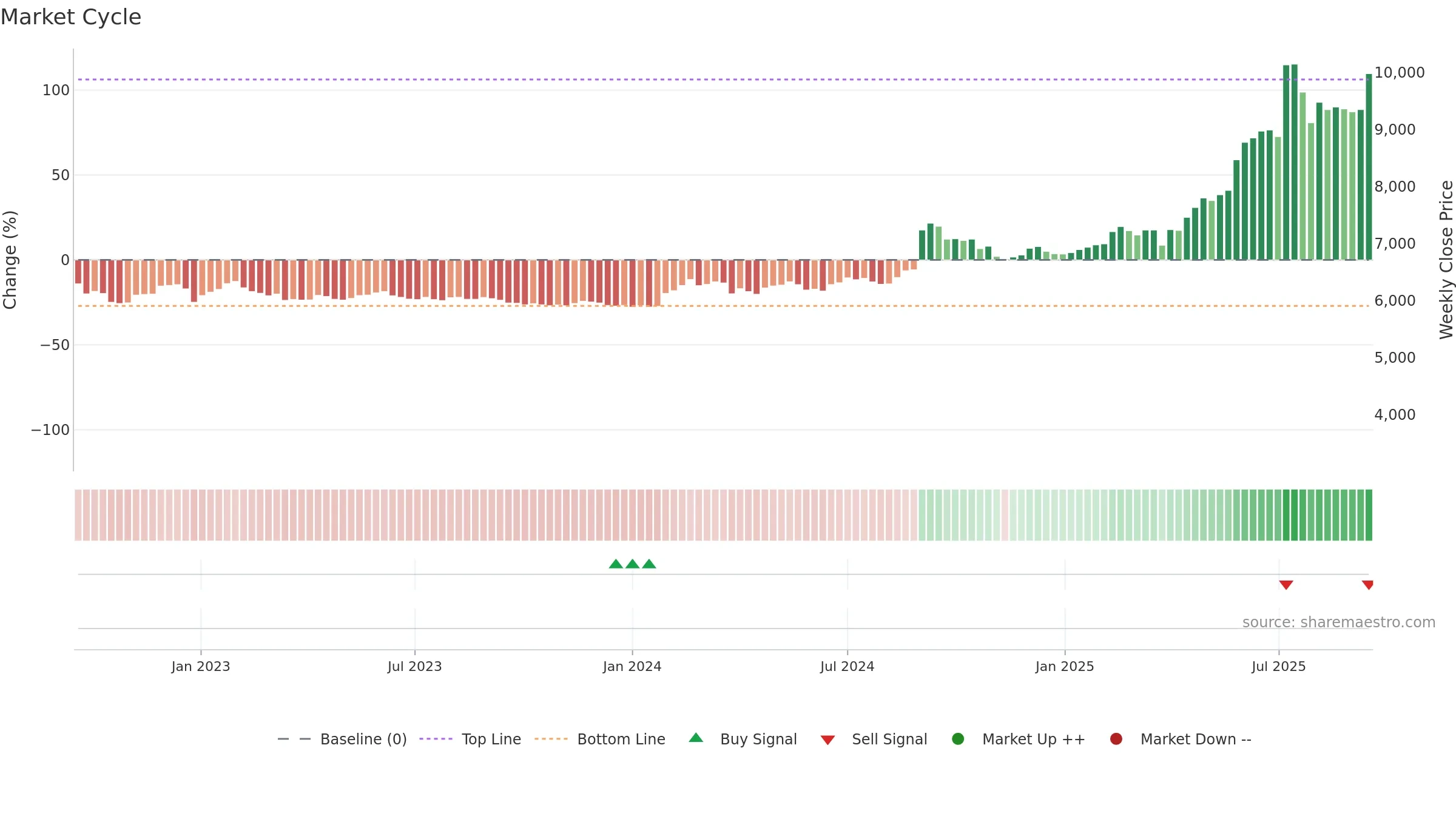1456x819 pixels.
Task: Click the Jan 2025 x-axis label
Action: [x=1065, y=666]
